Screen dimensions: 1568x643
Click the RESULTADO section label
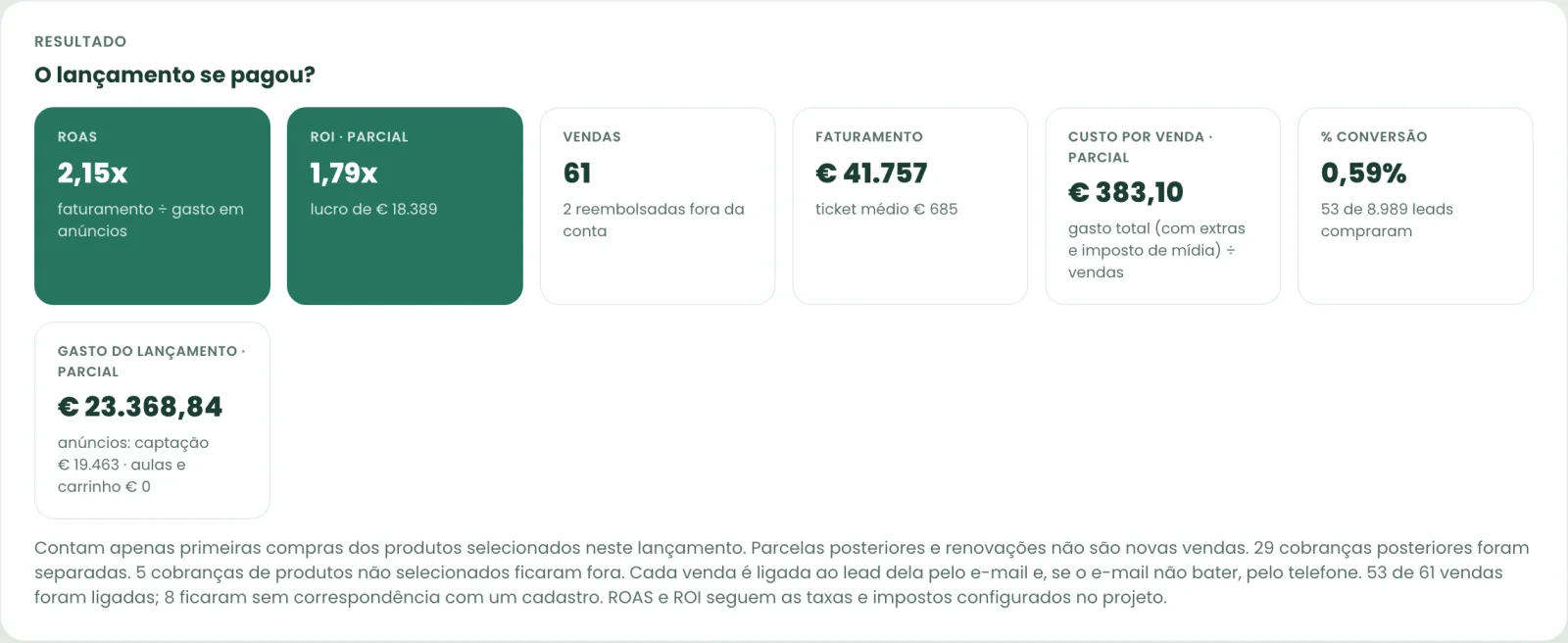pyautogui.click(x=80, y=41)
